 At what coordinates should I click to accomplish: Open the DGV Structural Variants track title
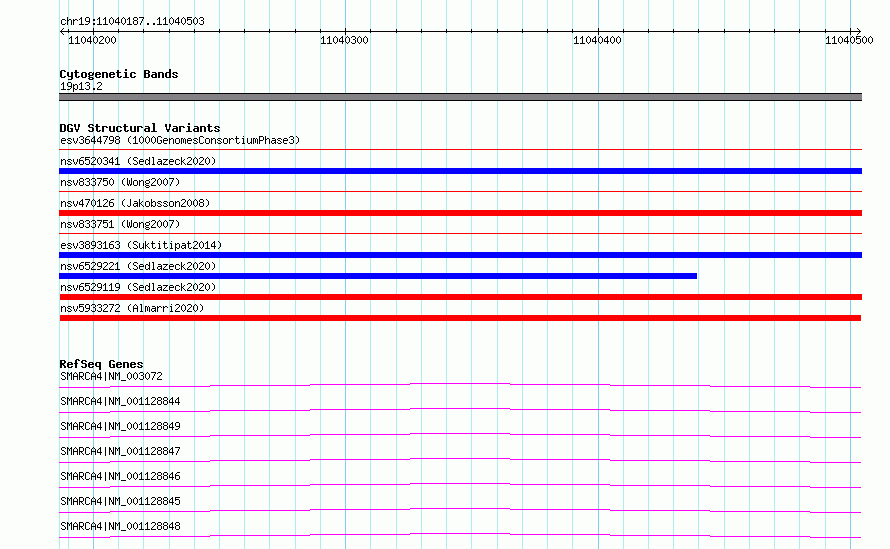point(140,128)
